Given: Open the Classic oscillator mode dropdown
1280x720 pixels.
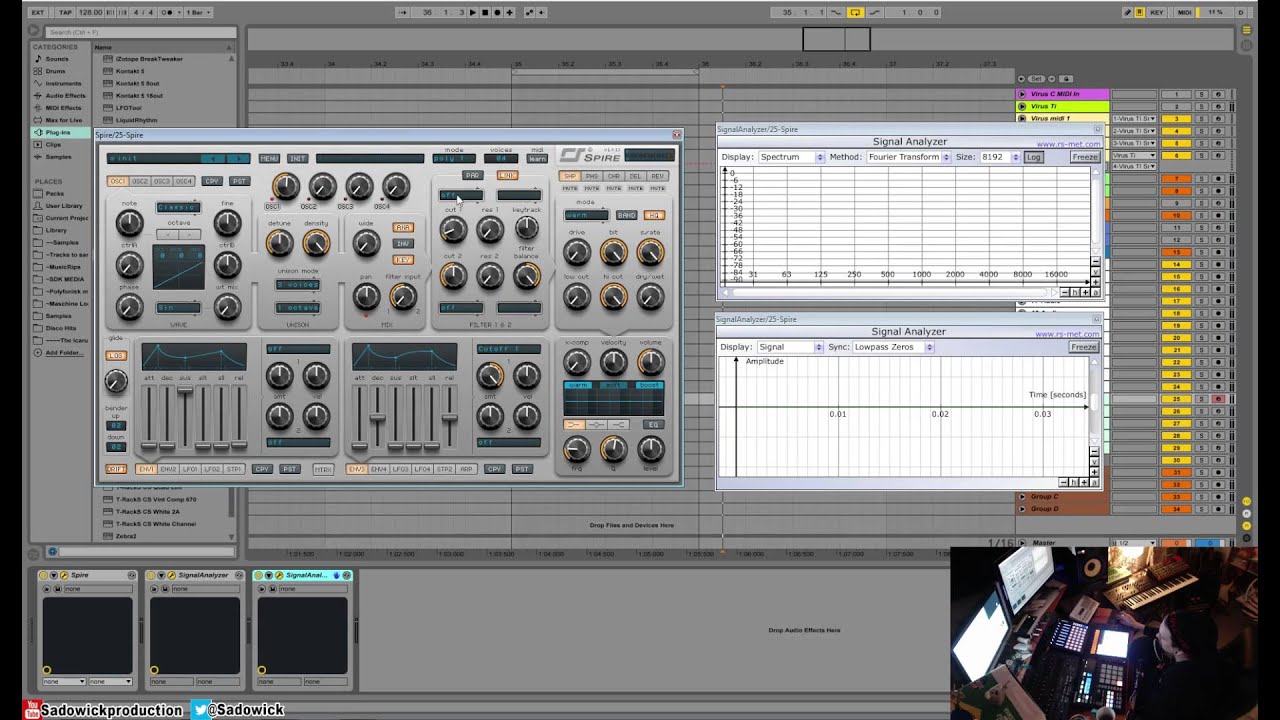Looking at the screenshot, I should tap(178, 207).
